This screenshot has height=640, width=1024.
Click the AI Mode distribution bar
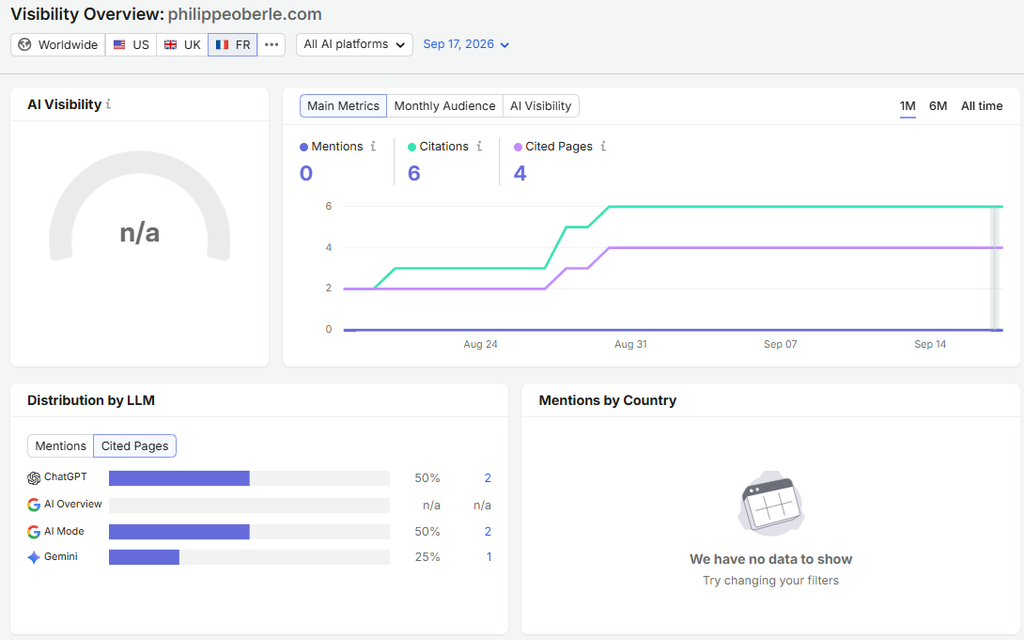[x=249, y=532]
